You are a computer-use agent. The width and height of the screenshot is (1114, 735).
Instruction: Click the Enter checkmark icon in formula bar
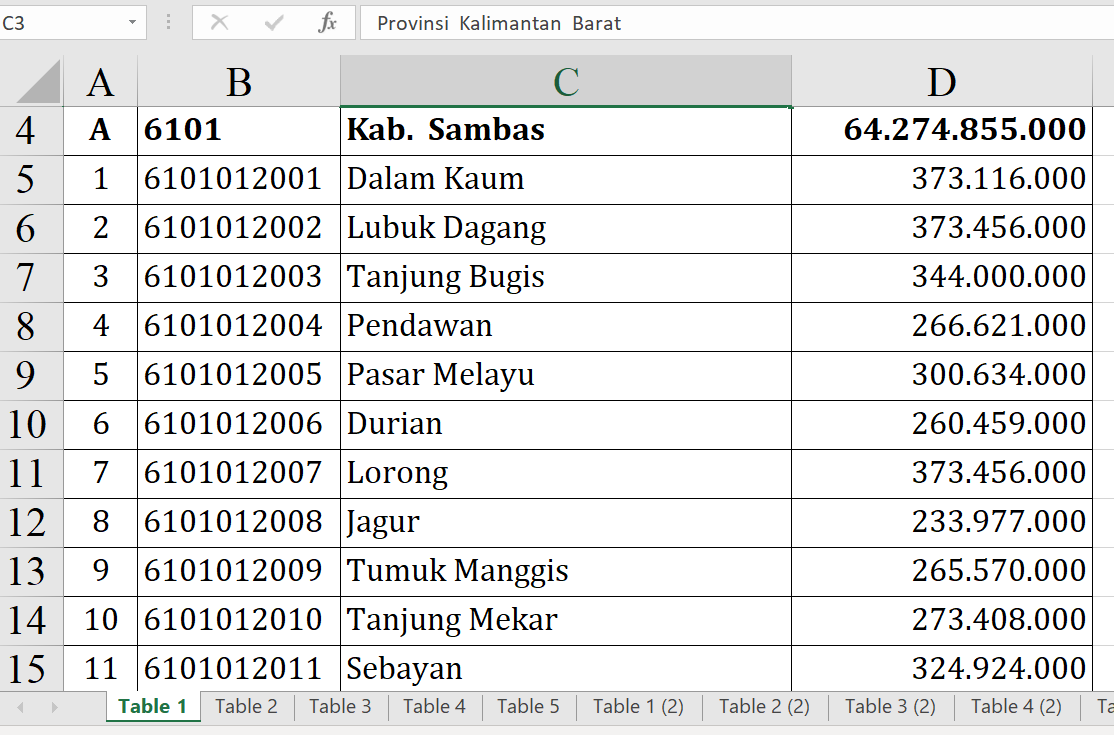274,23
